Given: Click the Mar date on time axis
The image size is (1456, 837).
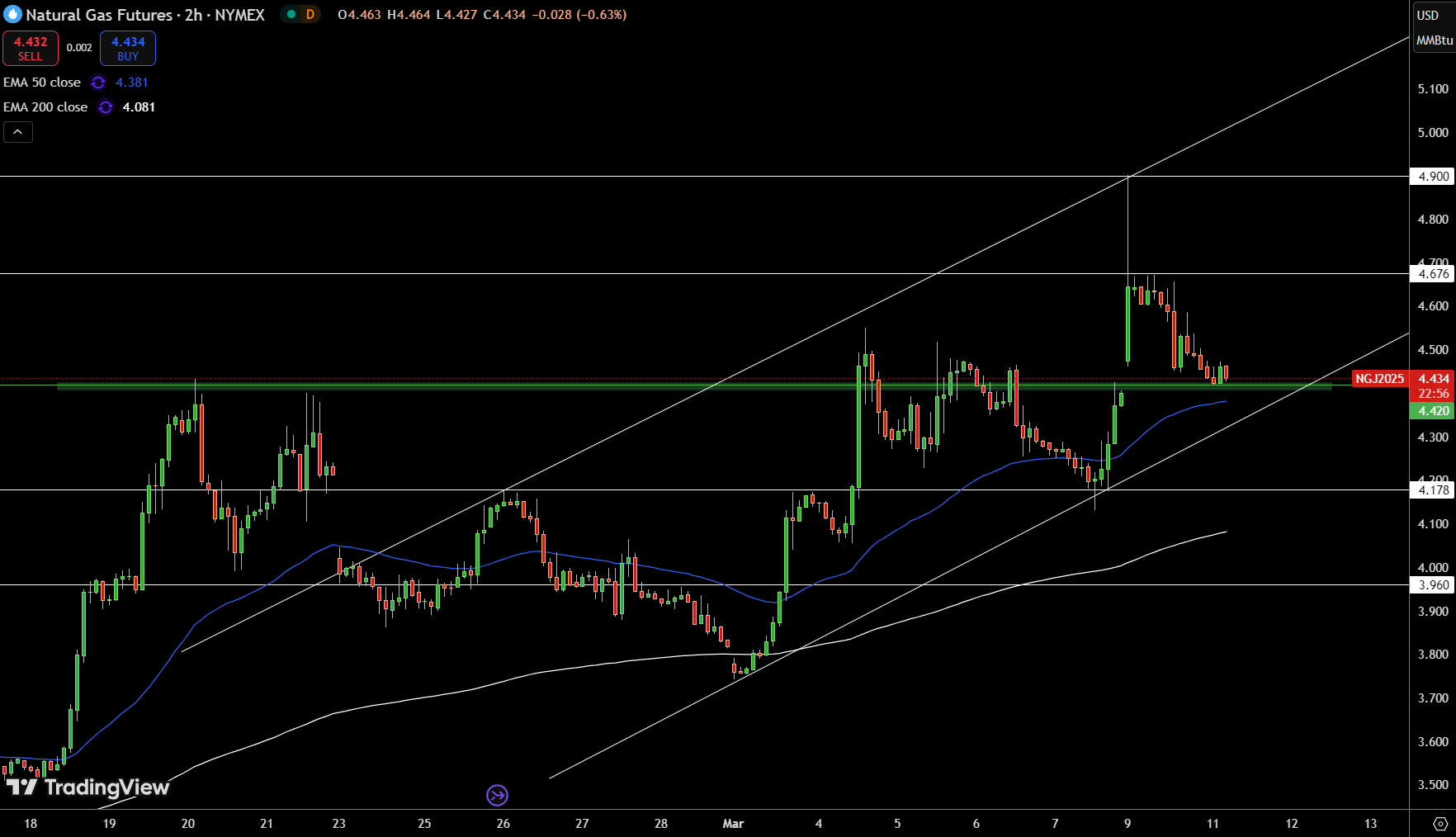Looking at the screenshot, I should pos(733,823).
